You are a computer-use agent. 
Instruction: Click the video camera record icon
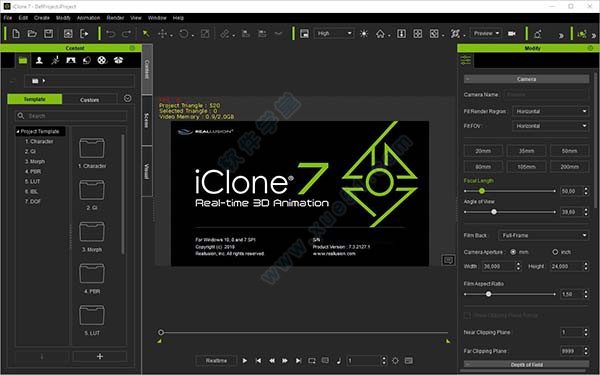coord(512,34)
